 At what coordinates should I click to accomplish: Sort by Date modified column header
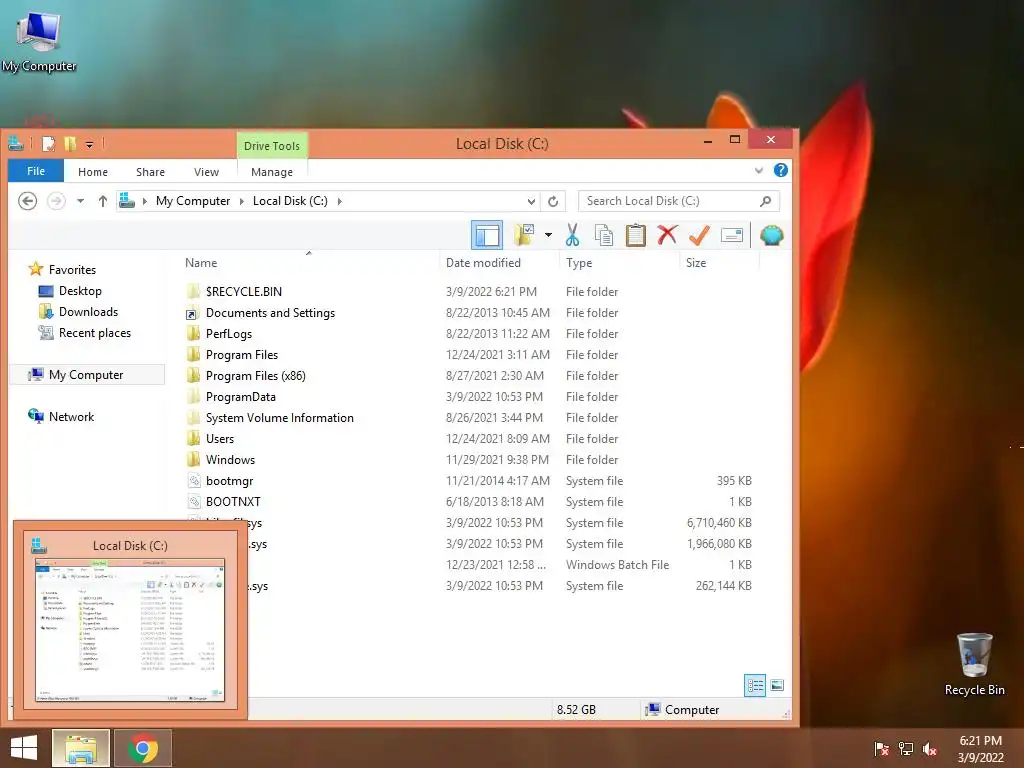(x=483, y=263)
